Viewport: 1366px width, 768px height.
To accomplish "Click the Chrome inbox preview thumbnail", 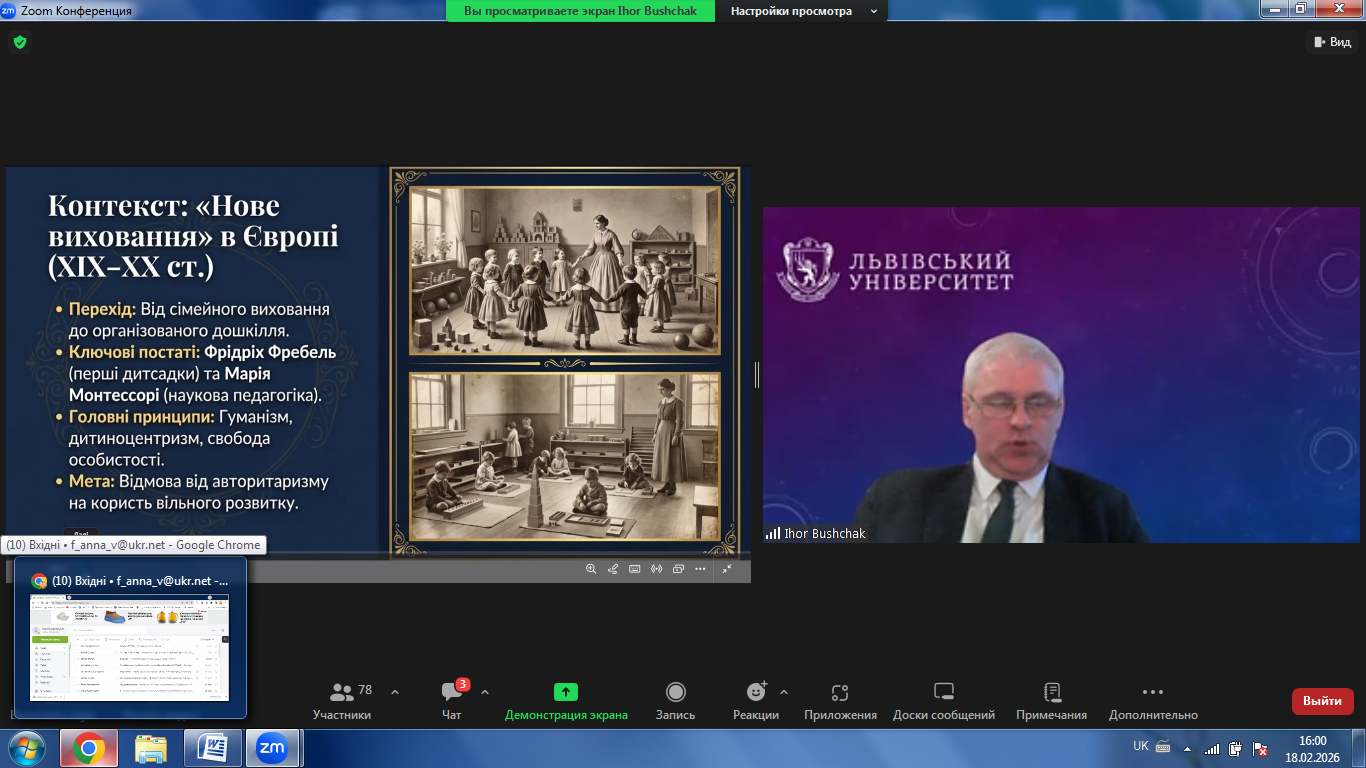I will (130, 647).
